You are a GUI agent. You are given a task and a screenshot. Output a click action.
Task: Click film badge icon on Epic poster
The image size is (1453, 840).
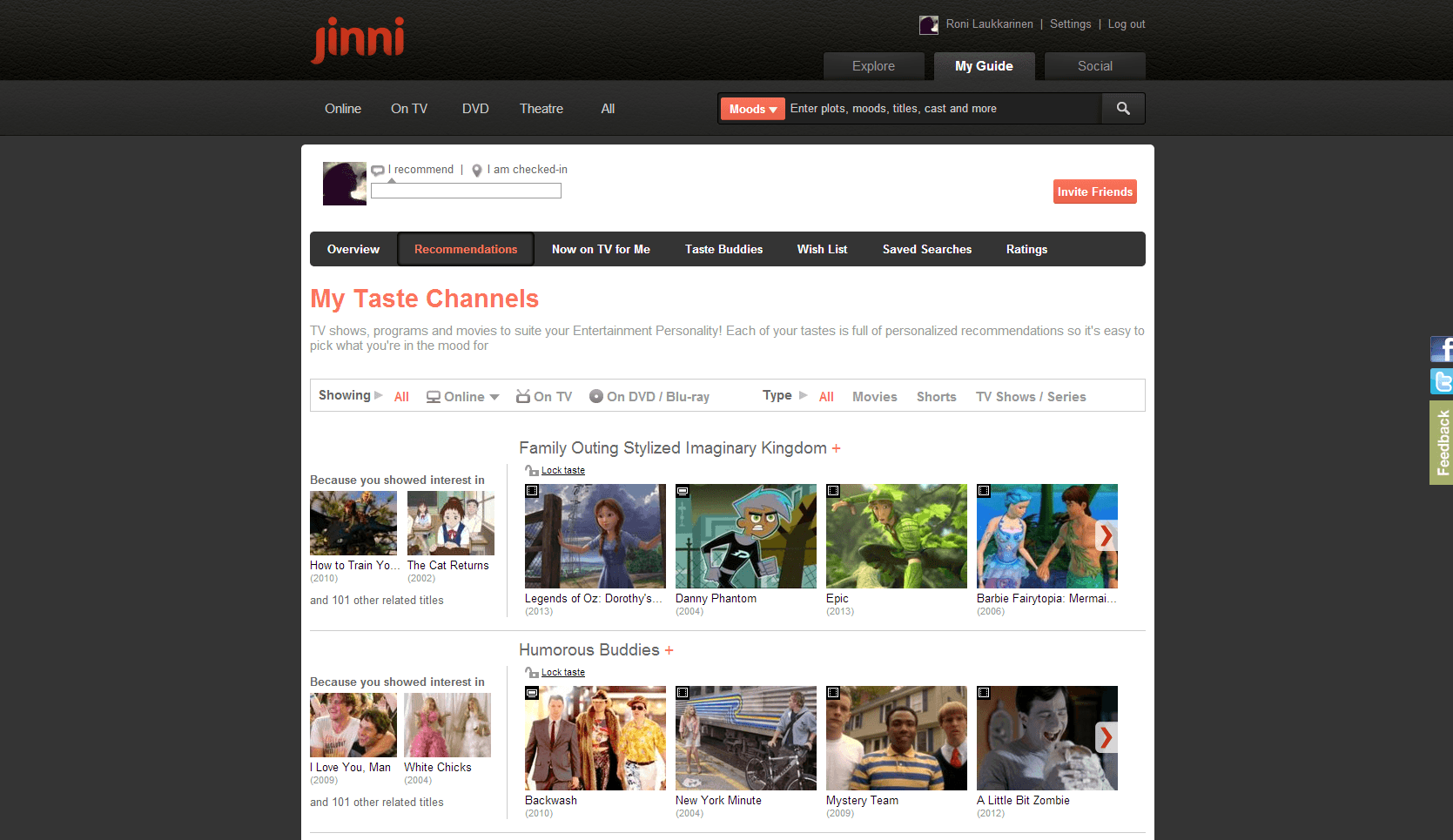[833, 491]
